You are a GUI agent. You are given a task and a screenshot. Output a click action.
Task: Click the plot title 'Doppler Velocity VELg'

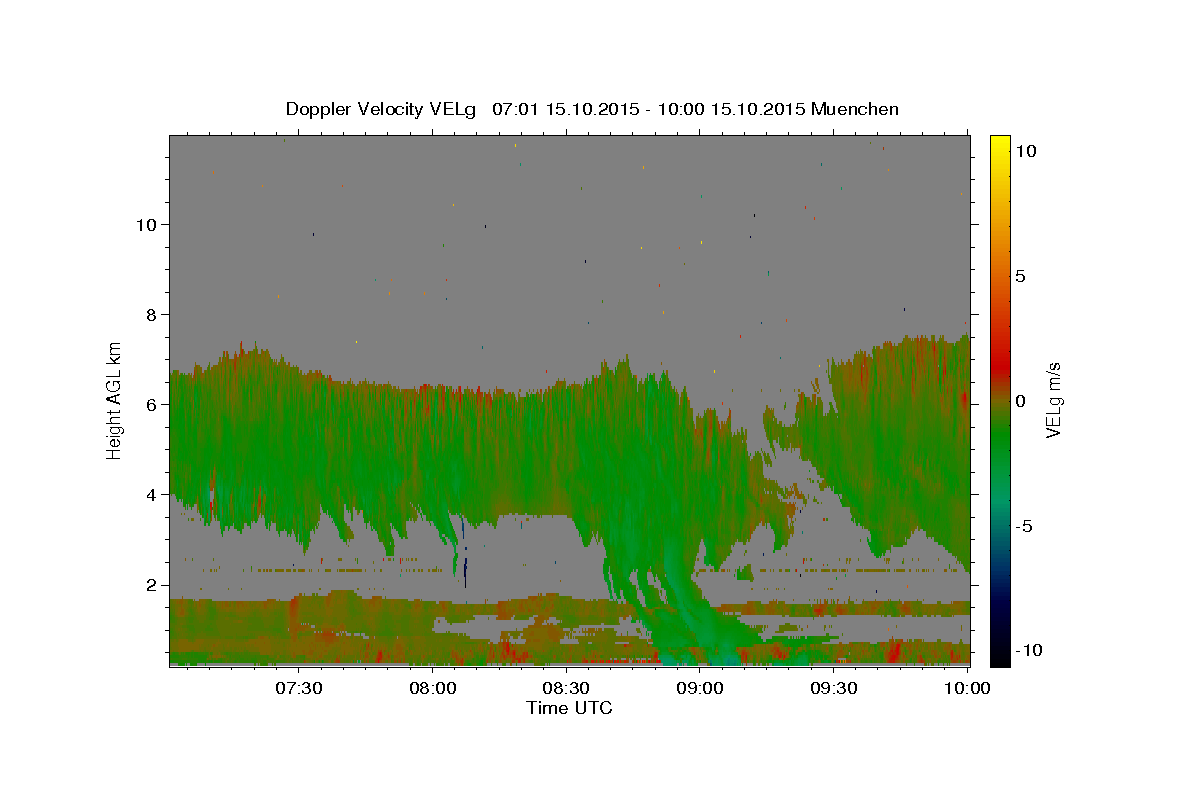[381, 109]
